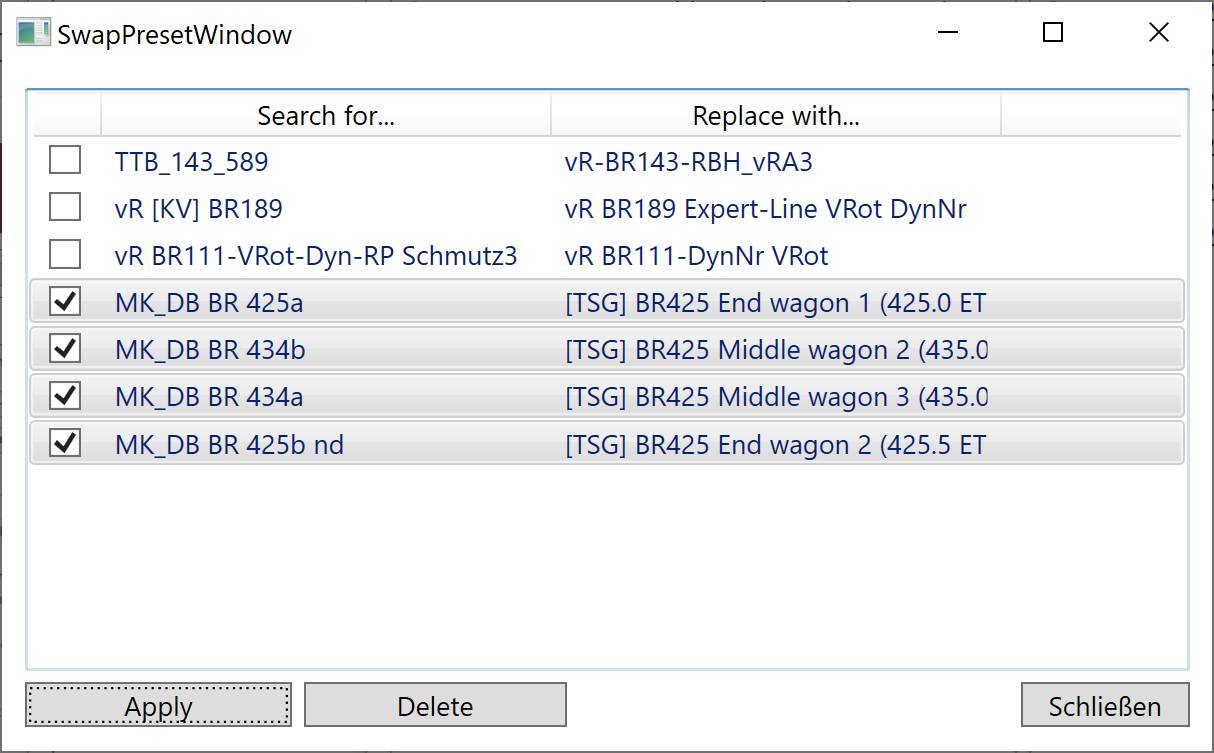Tick the vR BR111-VRot-Dyn-RP Schmutz3 checkbox

click(66, 255)
